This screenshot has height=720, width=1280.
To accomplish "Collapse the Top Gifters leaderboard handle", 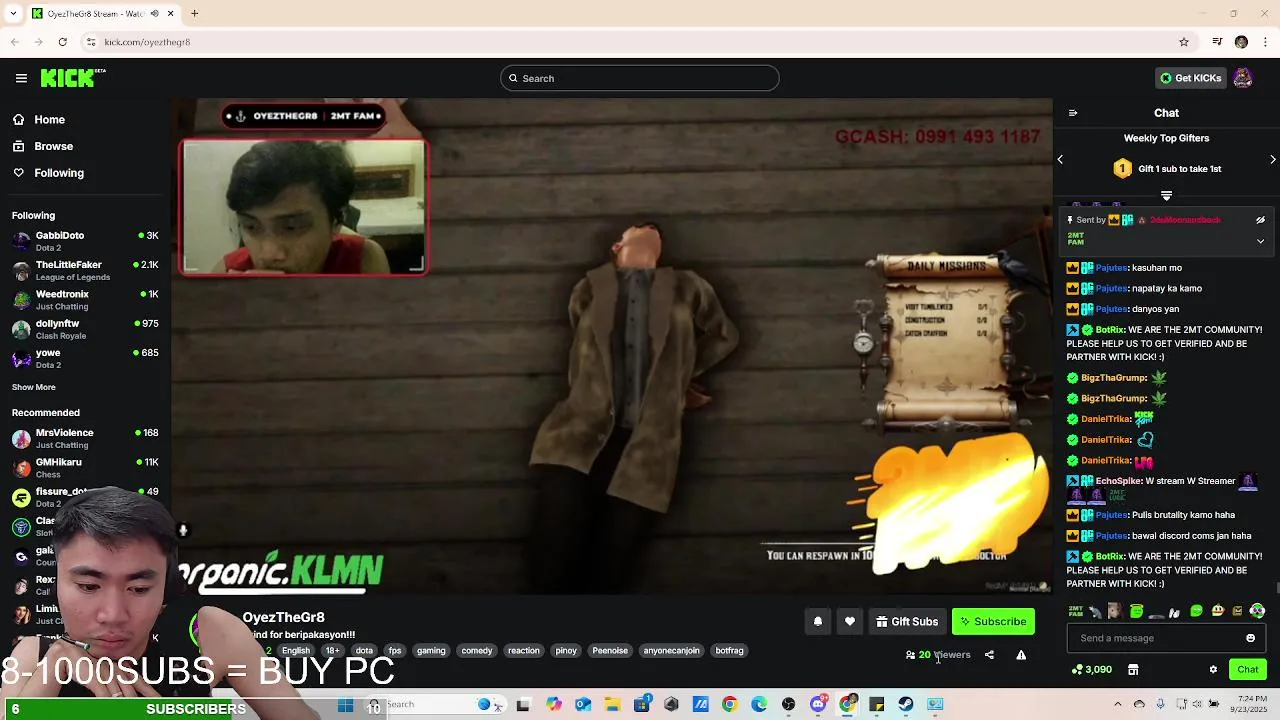I will (x=1166, y=195).
